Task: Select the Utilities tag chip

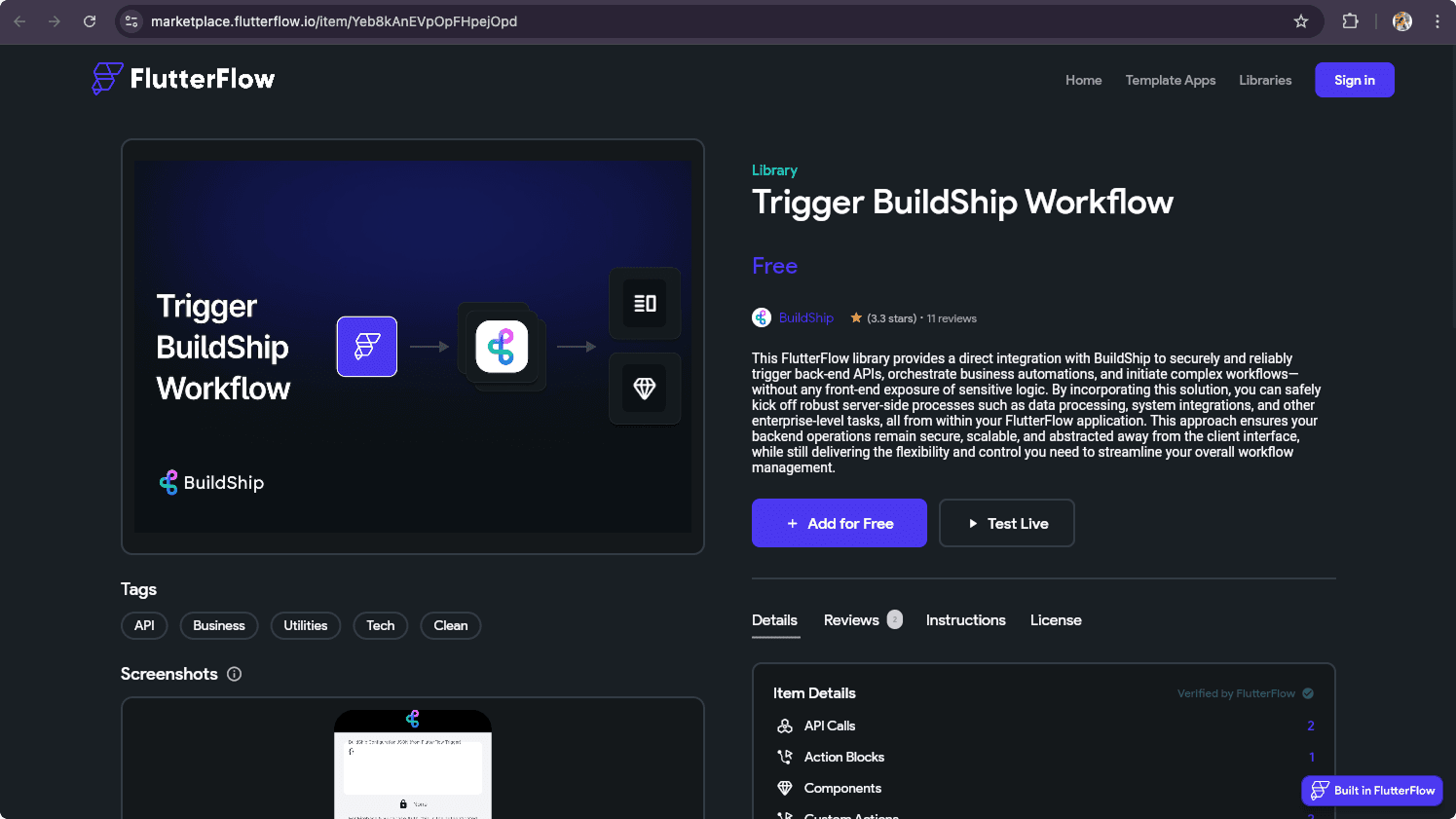Action: 306,625
